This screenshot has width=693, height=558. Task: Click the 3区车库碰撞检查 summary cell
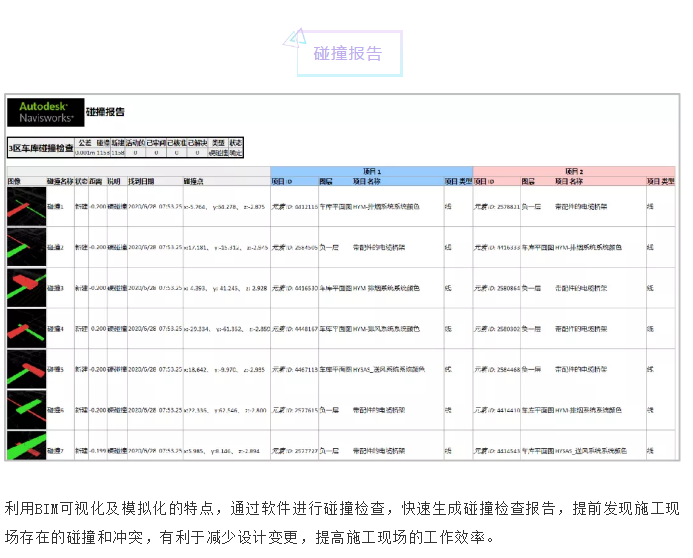[x=41, y=148]
